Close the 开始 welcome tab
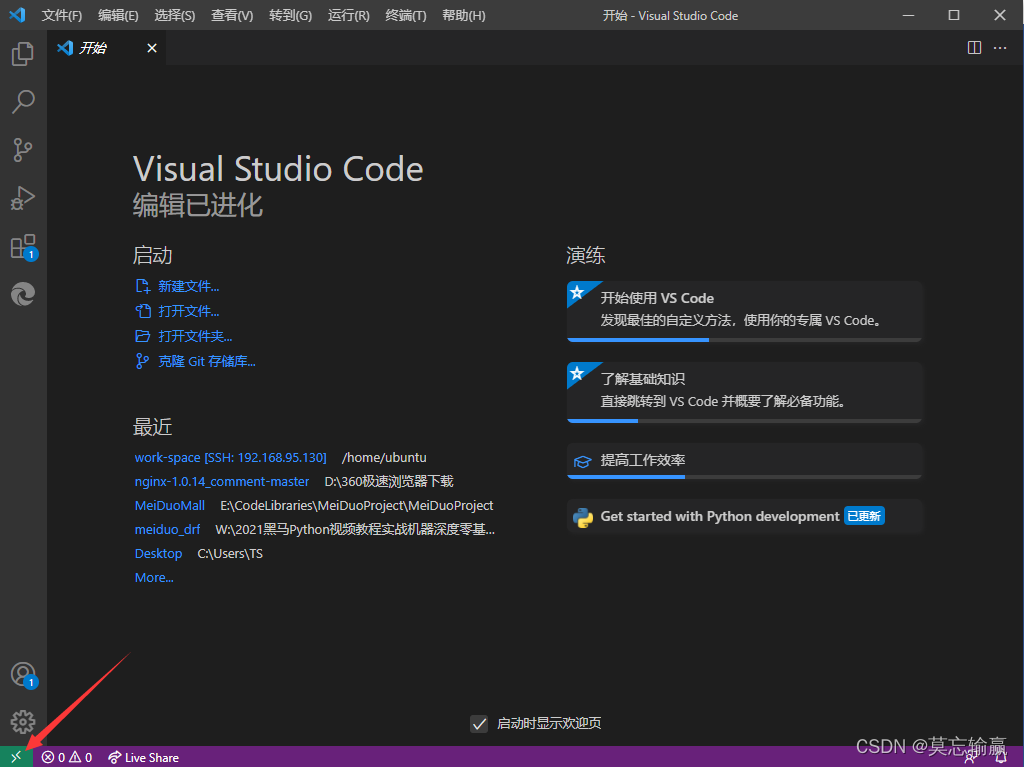This screenshot has width=1024, height=767. point(152,48)
